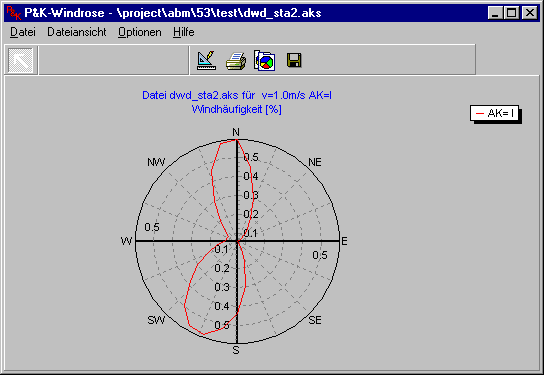Open the Hilfe menu
This screenshot has height=375, width=544.
click(x=184, y=32)
